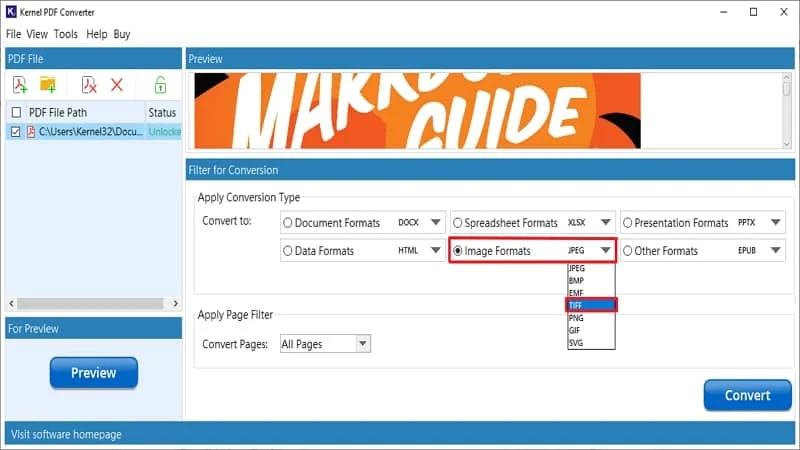800x450 pixels.
Task: Open the View menu
Action: point(37,34)
